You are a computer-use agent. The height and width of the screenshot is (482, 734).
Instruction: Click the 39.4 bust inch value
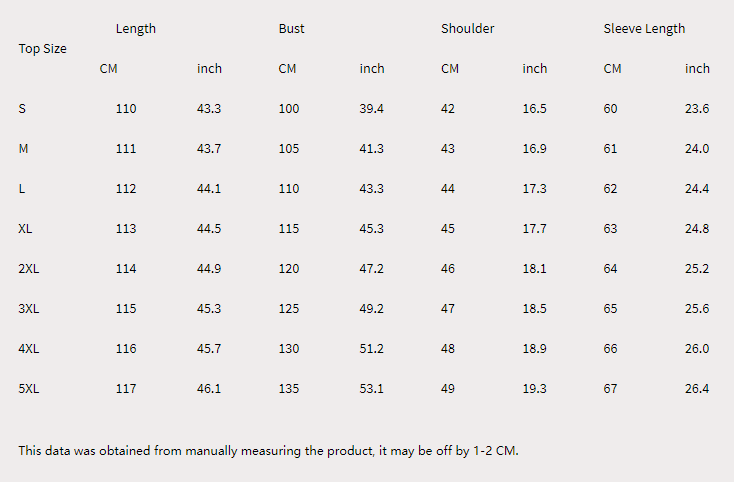371,109
